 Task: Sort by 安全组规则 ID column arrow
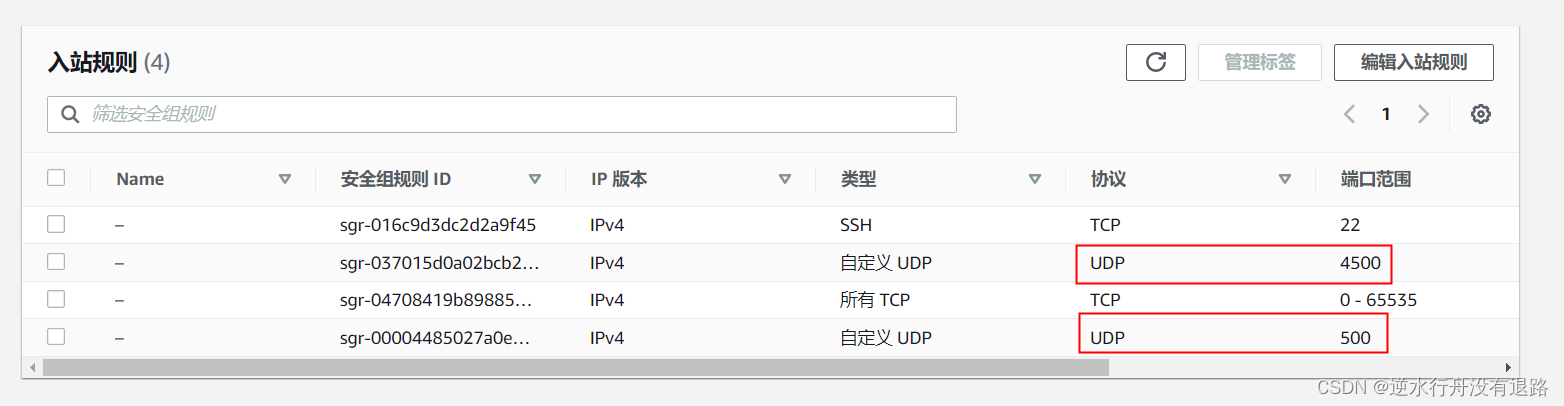(x=534, y=179)
